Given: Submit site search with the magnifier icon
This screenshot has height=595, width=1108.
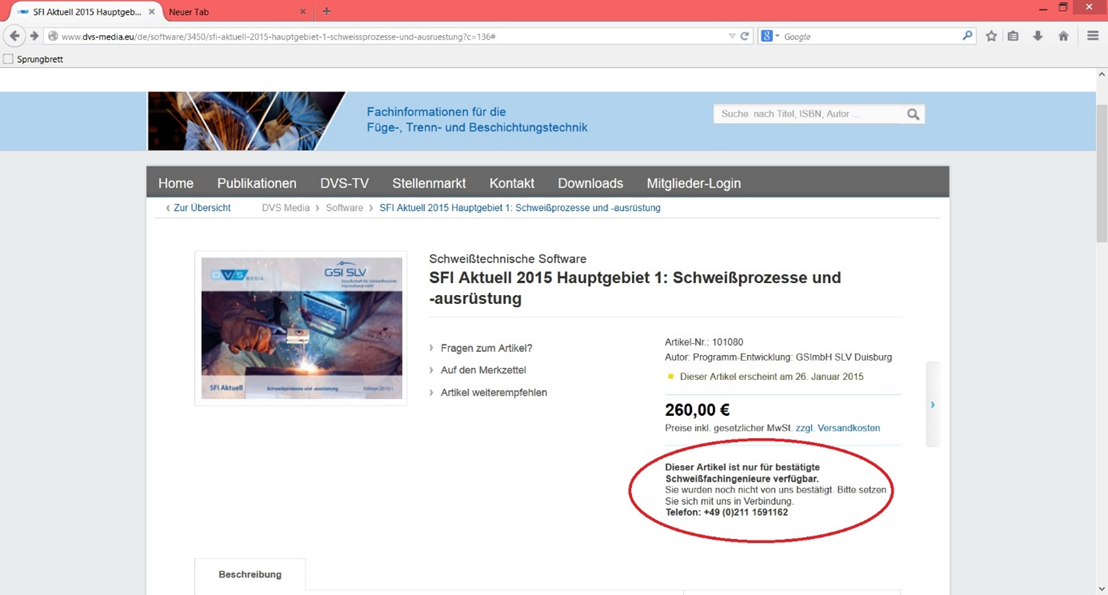Looking at the screenshot, I should [913, 114].
